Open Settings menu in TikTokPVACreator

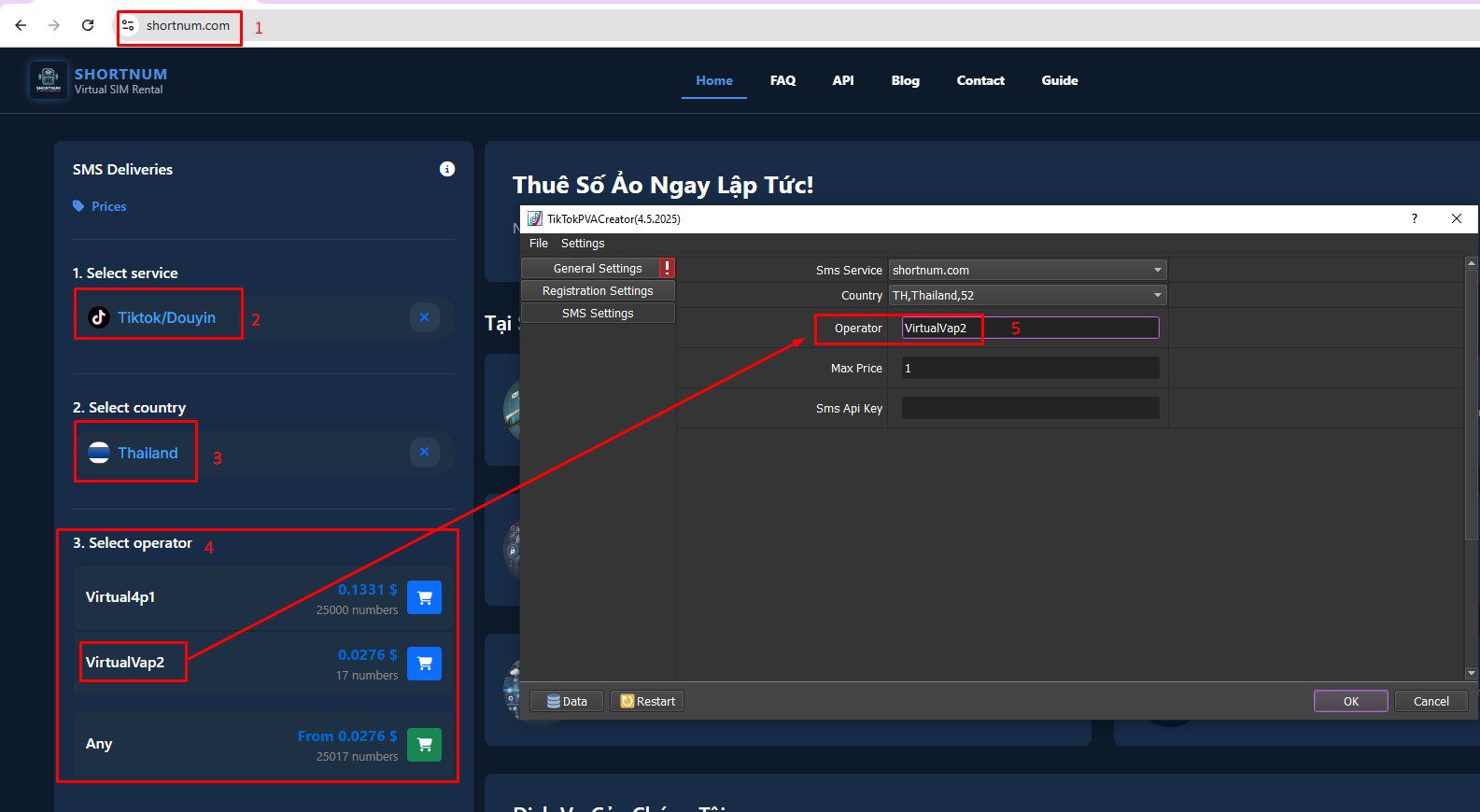point(583,243)
